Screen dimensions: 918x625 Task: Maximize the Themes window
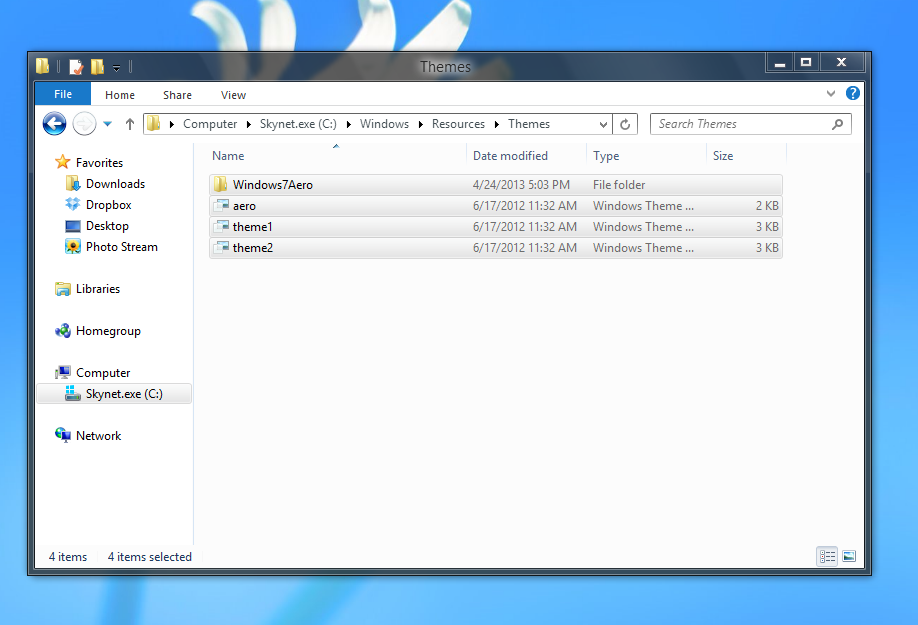(806, 62)
